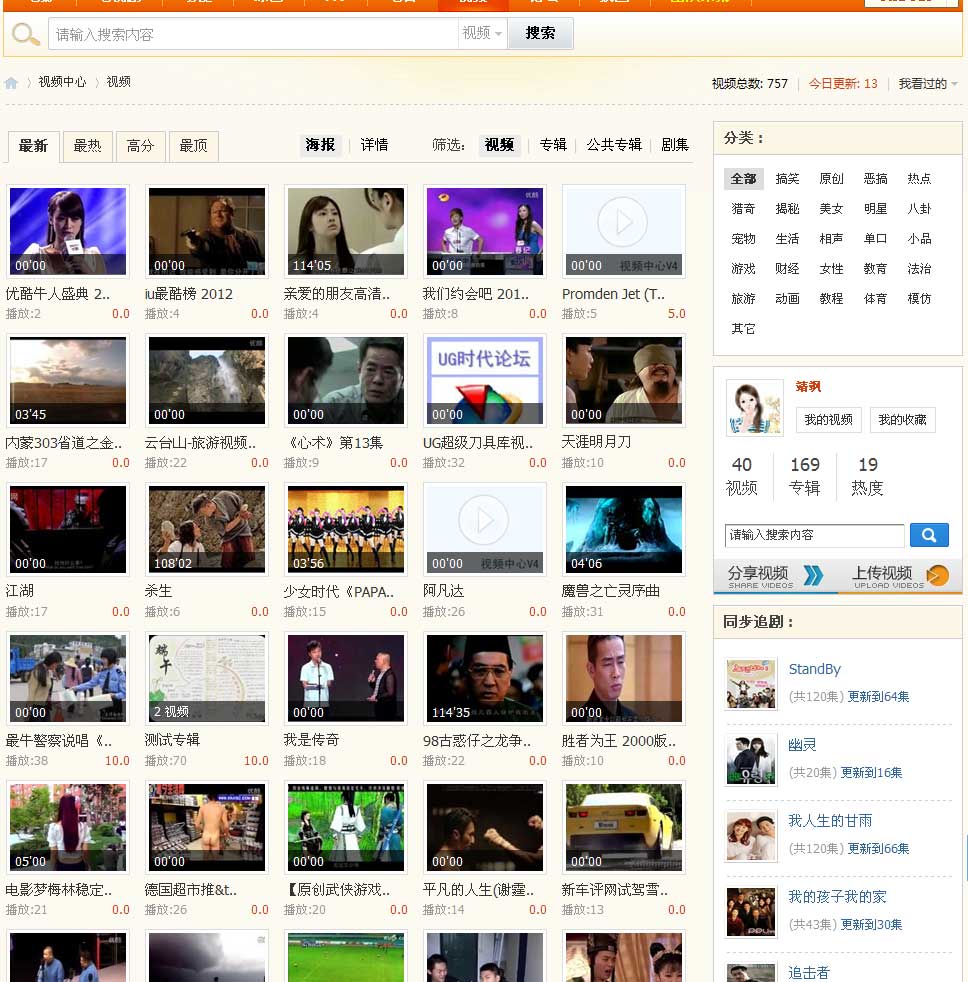Open the StandBy series link

pyautogui.click(x=815, y=669)
